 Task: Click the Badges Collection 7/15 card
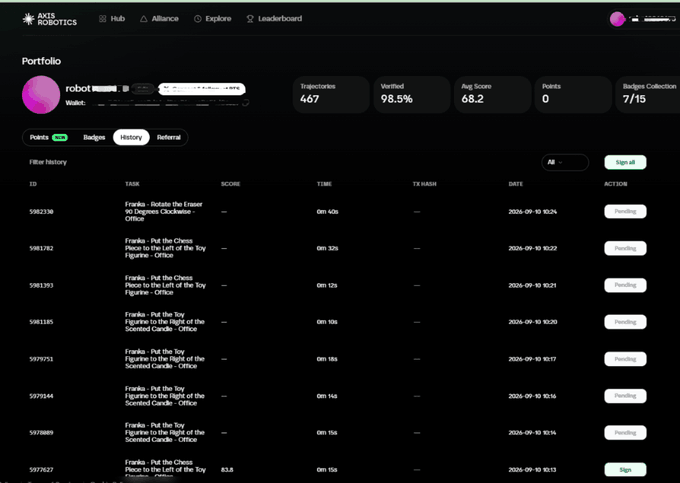point(648,95)
